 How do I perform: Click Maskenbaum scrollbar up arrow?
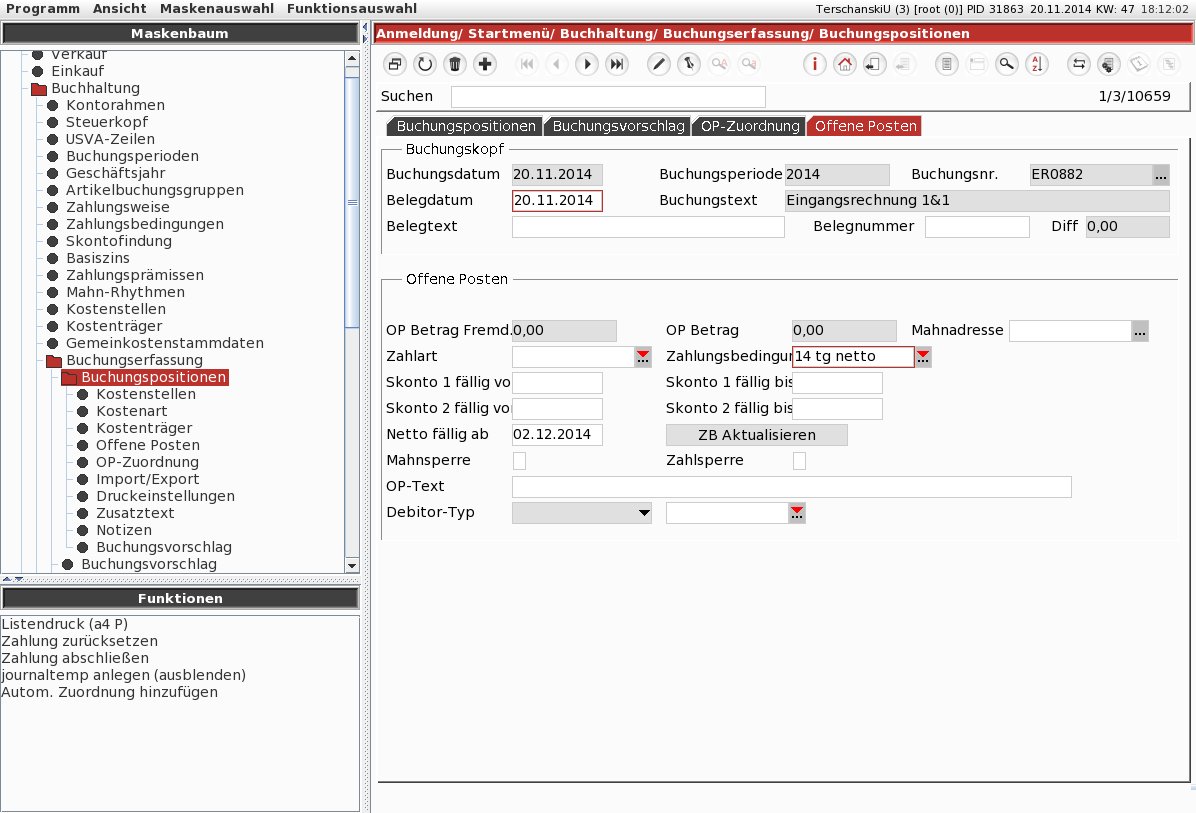pos(352,59)
